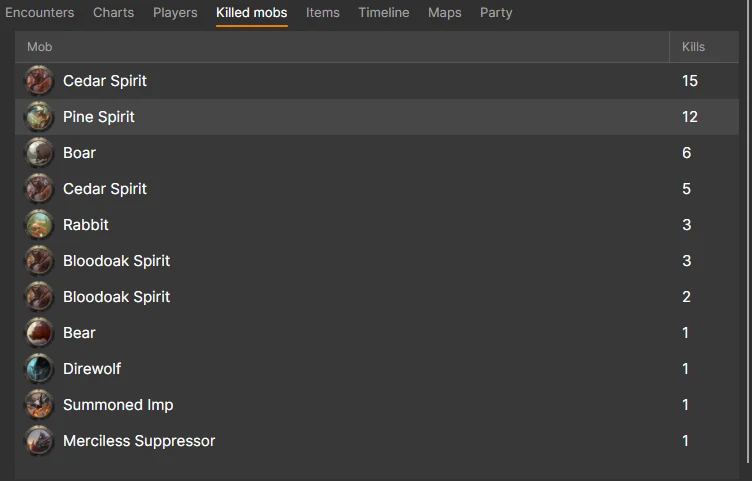Viewport: 752px width, 481px height.
Task: Click the kill count 1 for Bear
Action: pyautogui.click(x=685, y=332)
